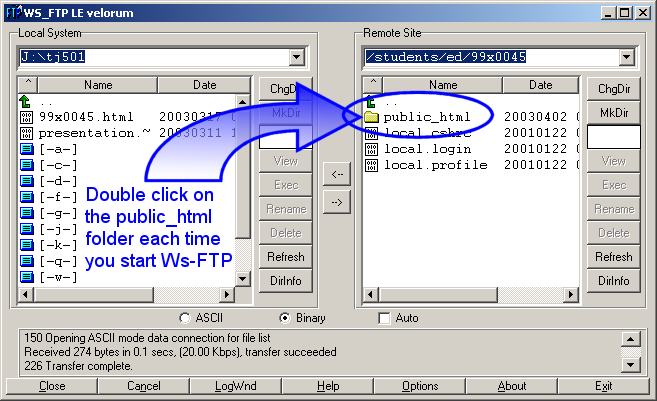This screenshot has height=401, width=657.
Task: Open local DirInfo
Action: 286,281
